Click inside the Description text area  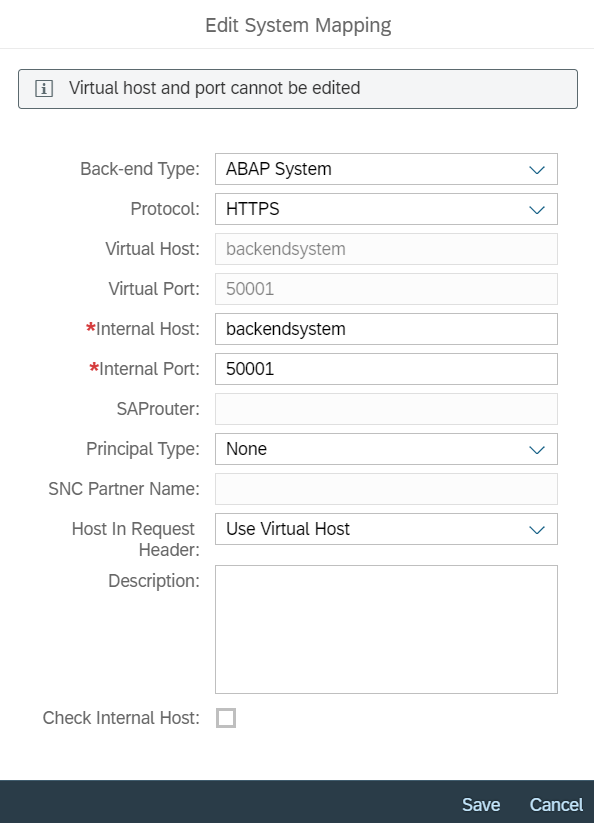pyautogui.click(x=386, y=629)
